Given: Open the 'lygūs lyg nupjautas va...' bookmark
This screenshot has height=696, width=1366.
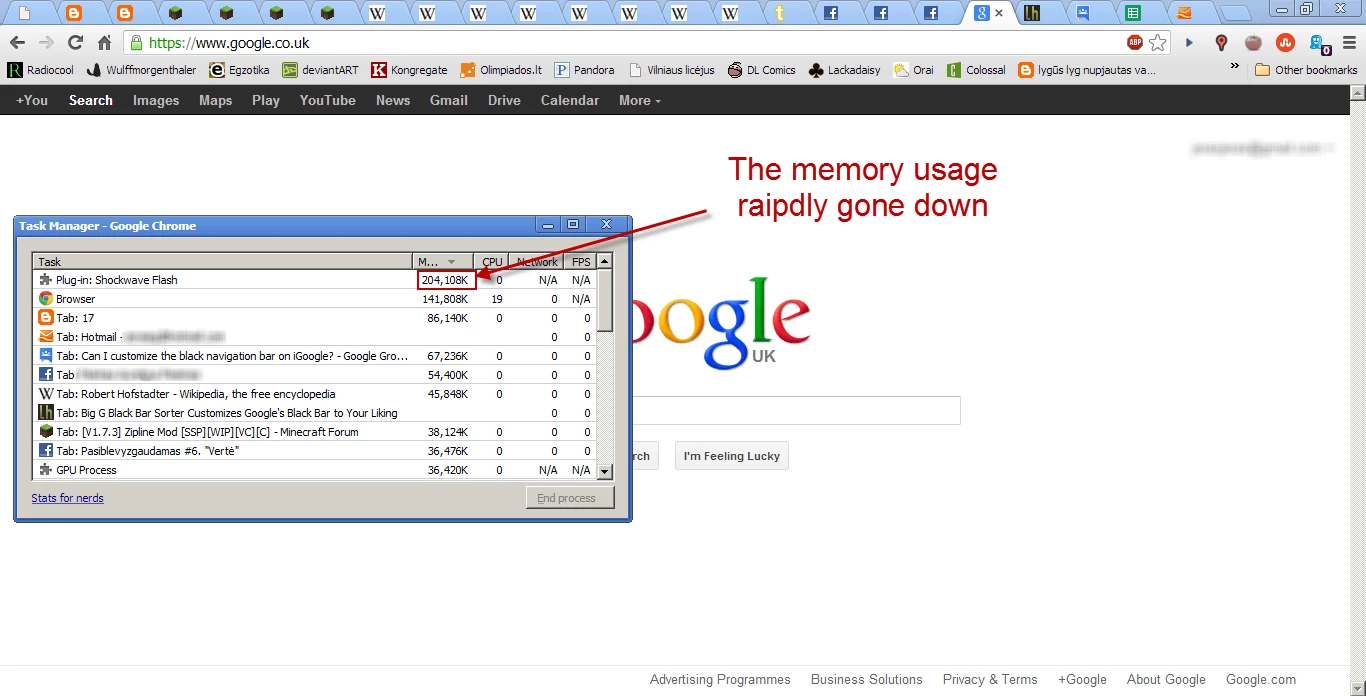Looking at the screenshot, I should tap(1087, 70).
